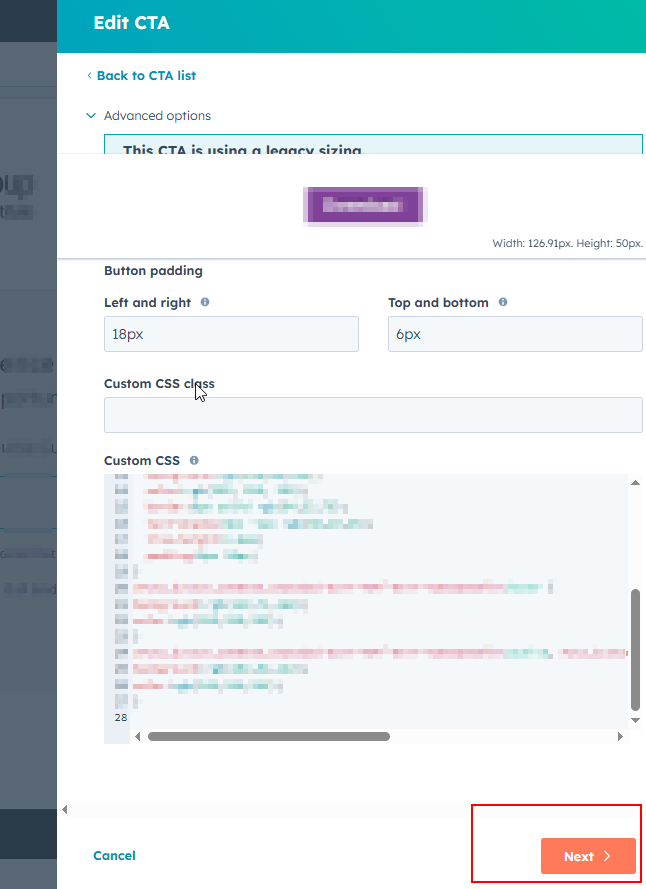Click the left arrow of the horizontal scrollbar
Image resolution: width=646 pixels, height=889 pixels.
pos(137,736)
